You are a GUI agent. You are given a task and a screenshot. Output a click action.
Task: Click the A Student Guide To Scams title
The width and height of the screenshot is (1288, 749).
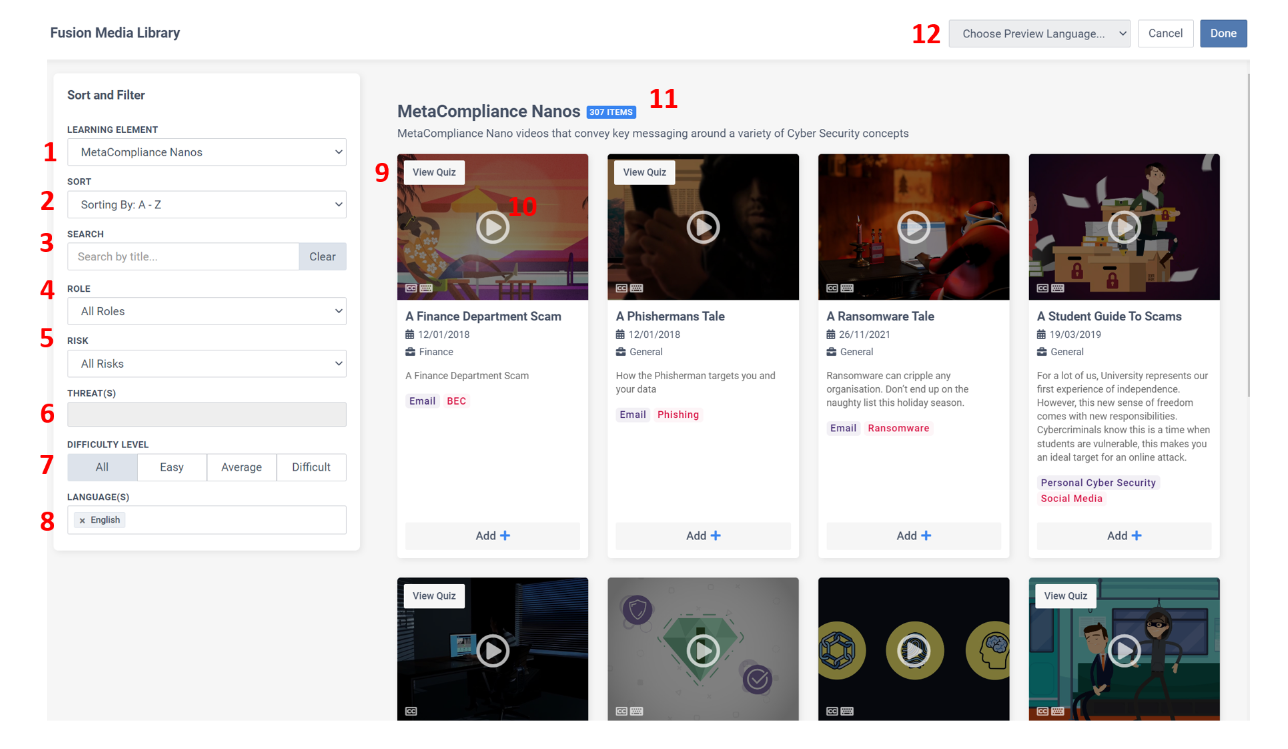tap(1109, 316)
